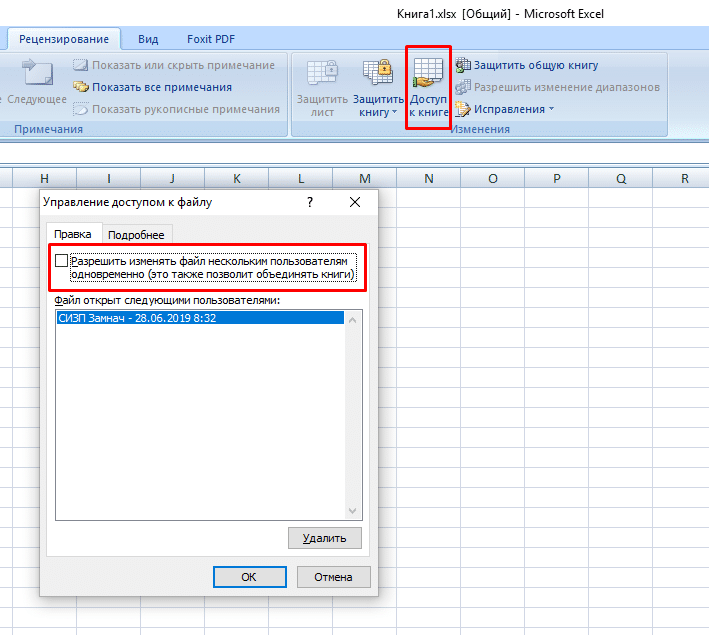Switch to Подробнее tab in dialog
Screen dimensions: 709x635
pyautogui.click(x=136, y=235)
